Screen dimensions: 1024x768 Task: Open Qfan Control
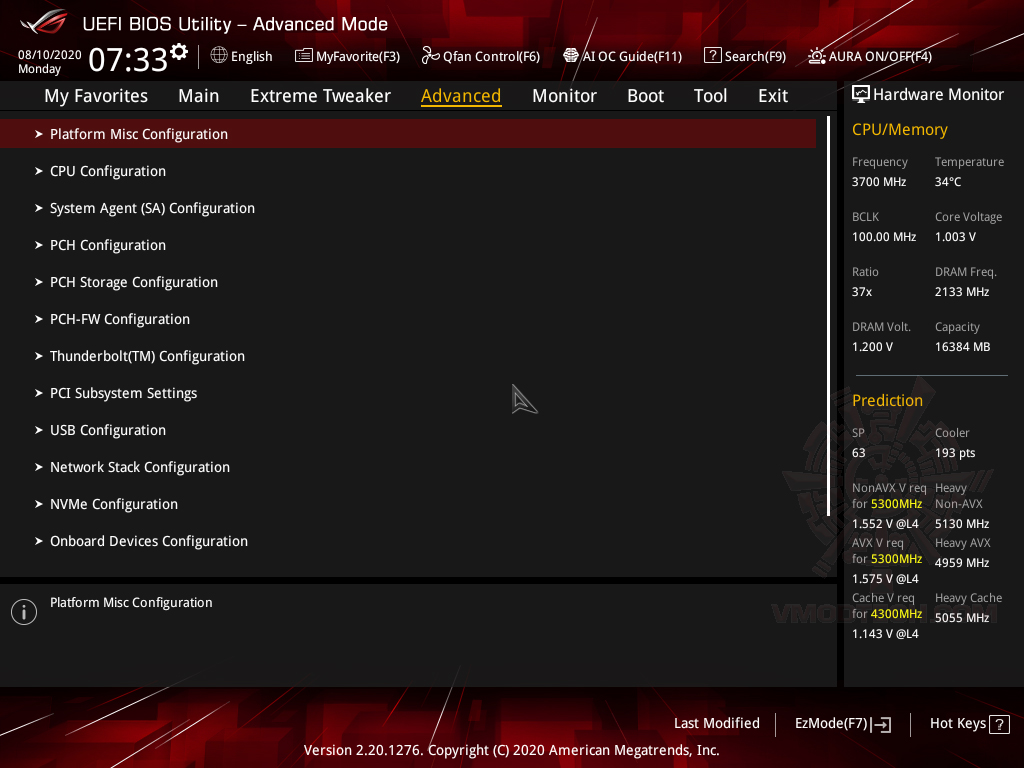point(480,56)
